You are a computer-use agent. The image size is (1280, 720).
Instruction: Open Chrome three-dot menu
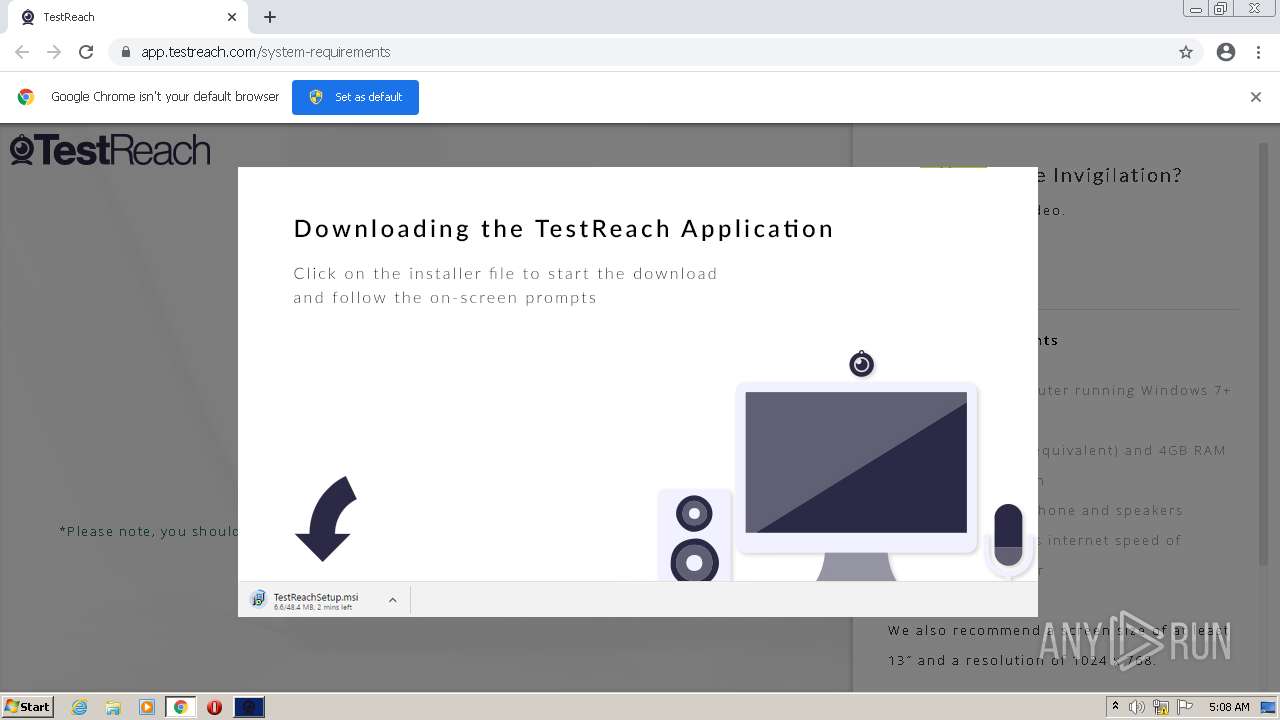click(x=1259, y=52)
